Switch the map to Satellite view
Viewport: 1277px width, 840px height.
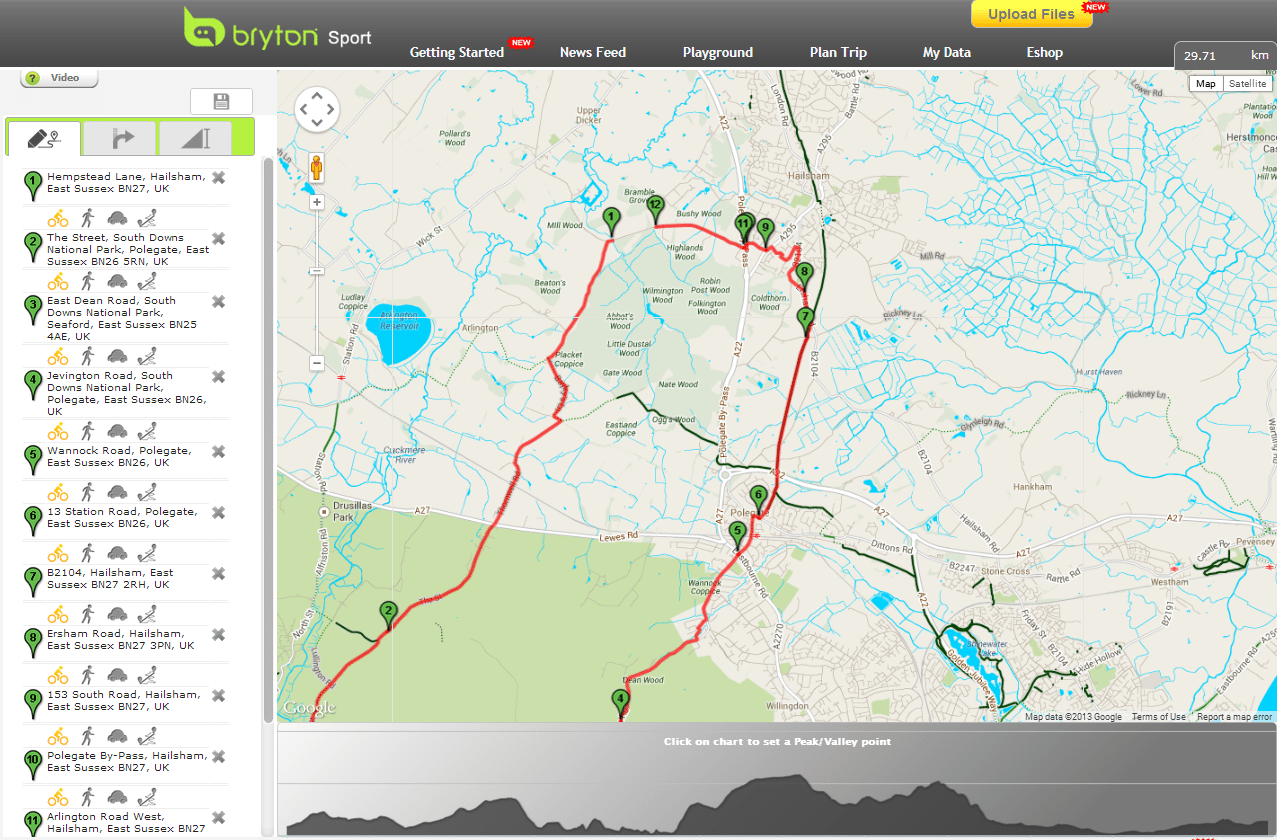click(1247, 84)
